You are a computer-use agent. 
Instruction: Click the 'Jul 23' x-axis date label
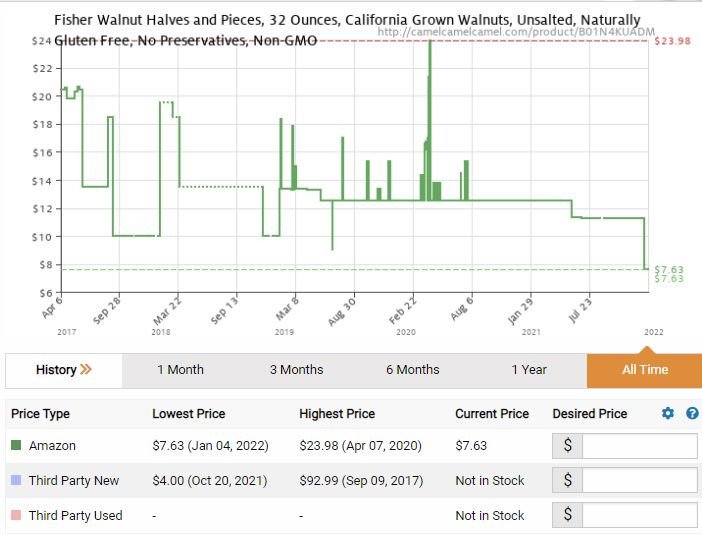click(580, 309)
